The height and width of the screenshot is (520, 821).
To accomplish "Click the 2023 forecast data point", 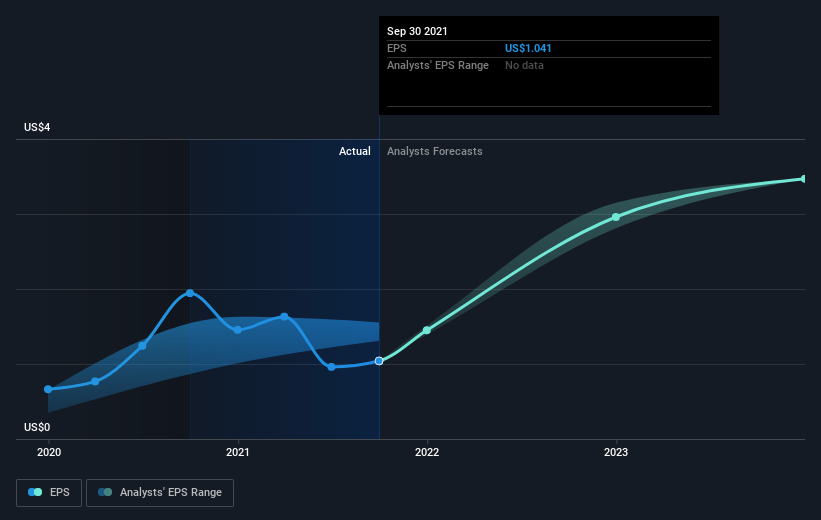I will pos(616,217).
